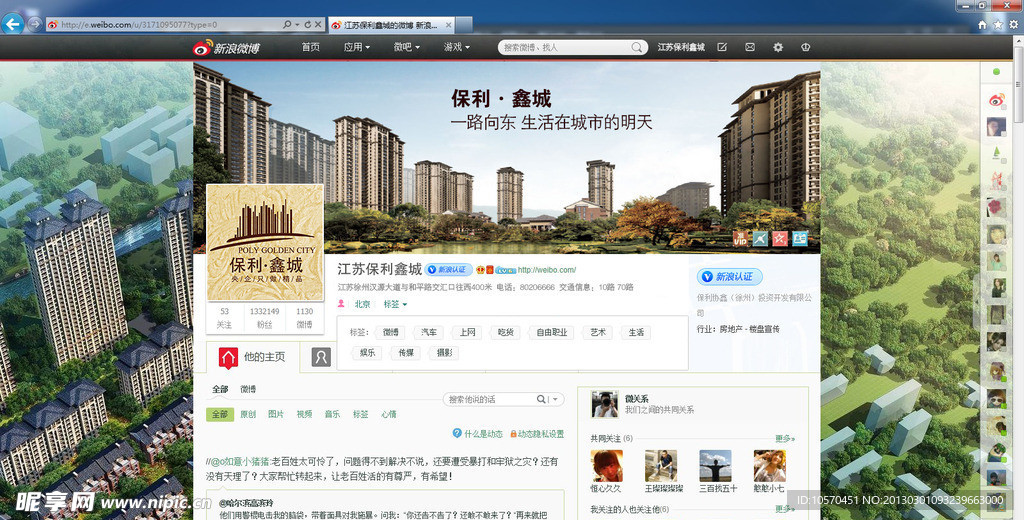Screen dimensions: 1024x520
Task: Select the 上网 tag chip
Action: pyautogui.click(x=468, y=333)
